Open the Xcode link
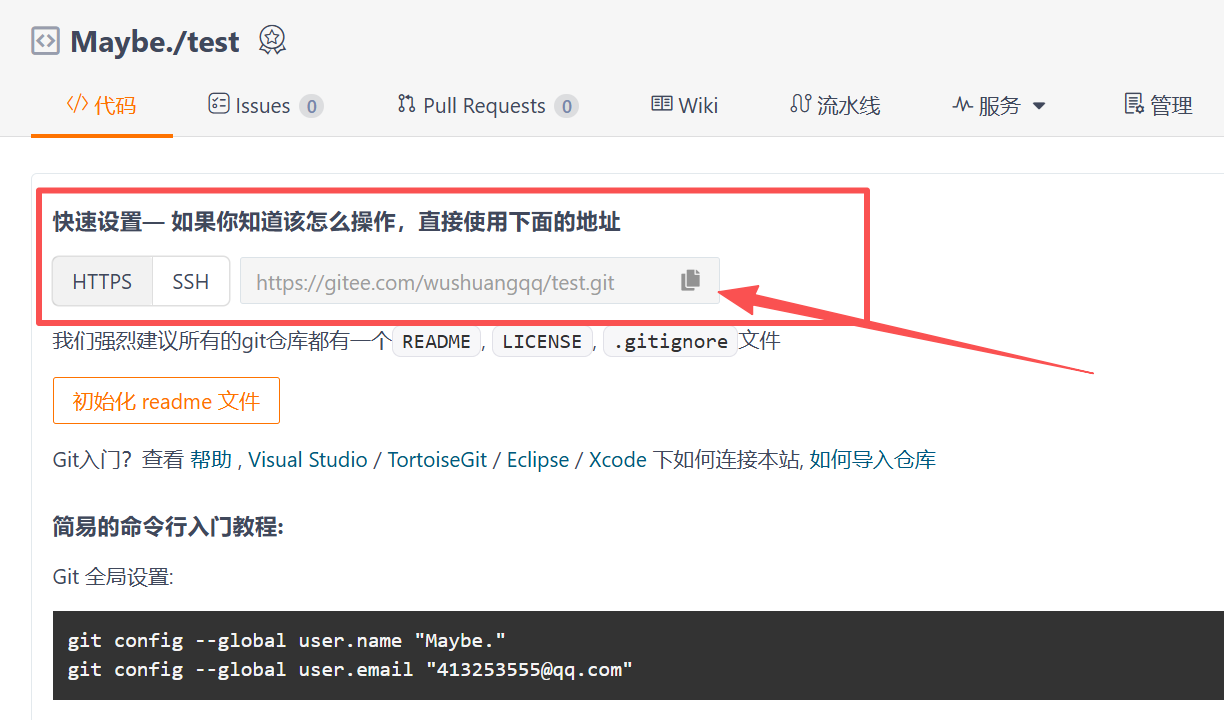The height and width of the screenshot is (720, 1224). click(618, 460)
